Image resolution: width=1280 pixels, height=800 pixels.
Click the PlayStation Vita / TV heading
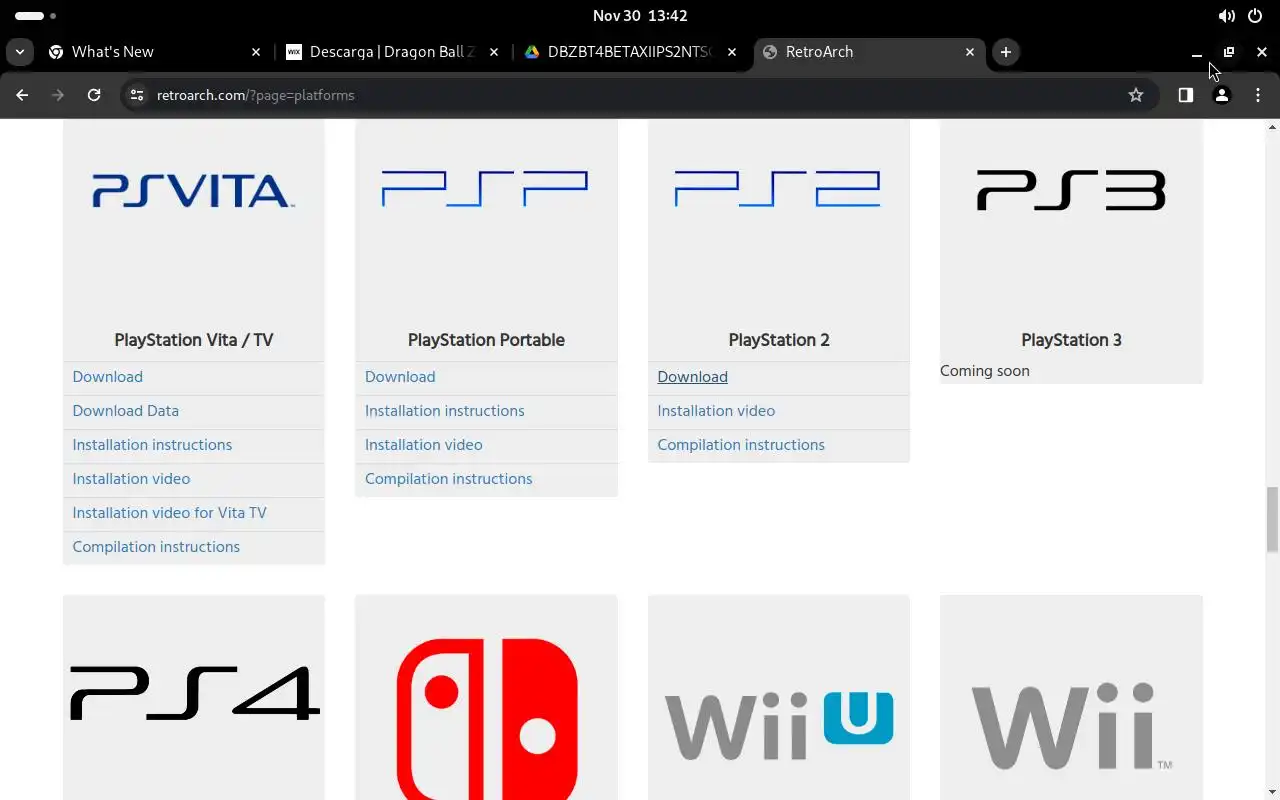(x=194, y=340)
